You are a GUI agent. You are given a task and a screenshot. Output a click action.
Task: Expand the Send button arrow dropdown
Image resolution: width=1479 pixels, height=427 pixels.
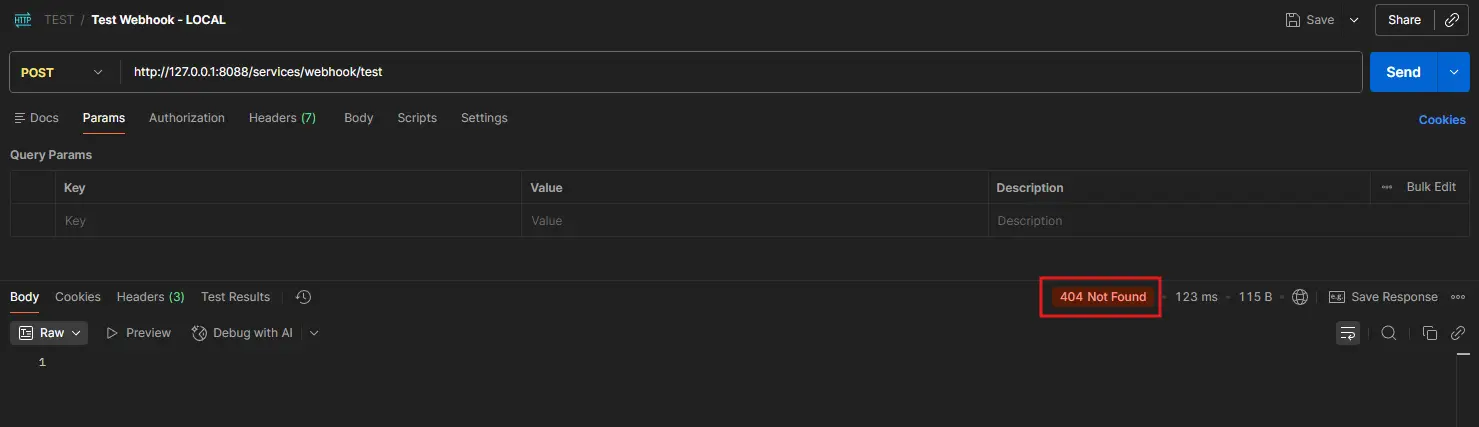[x=1453, y=72]
